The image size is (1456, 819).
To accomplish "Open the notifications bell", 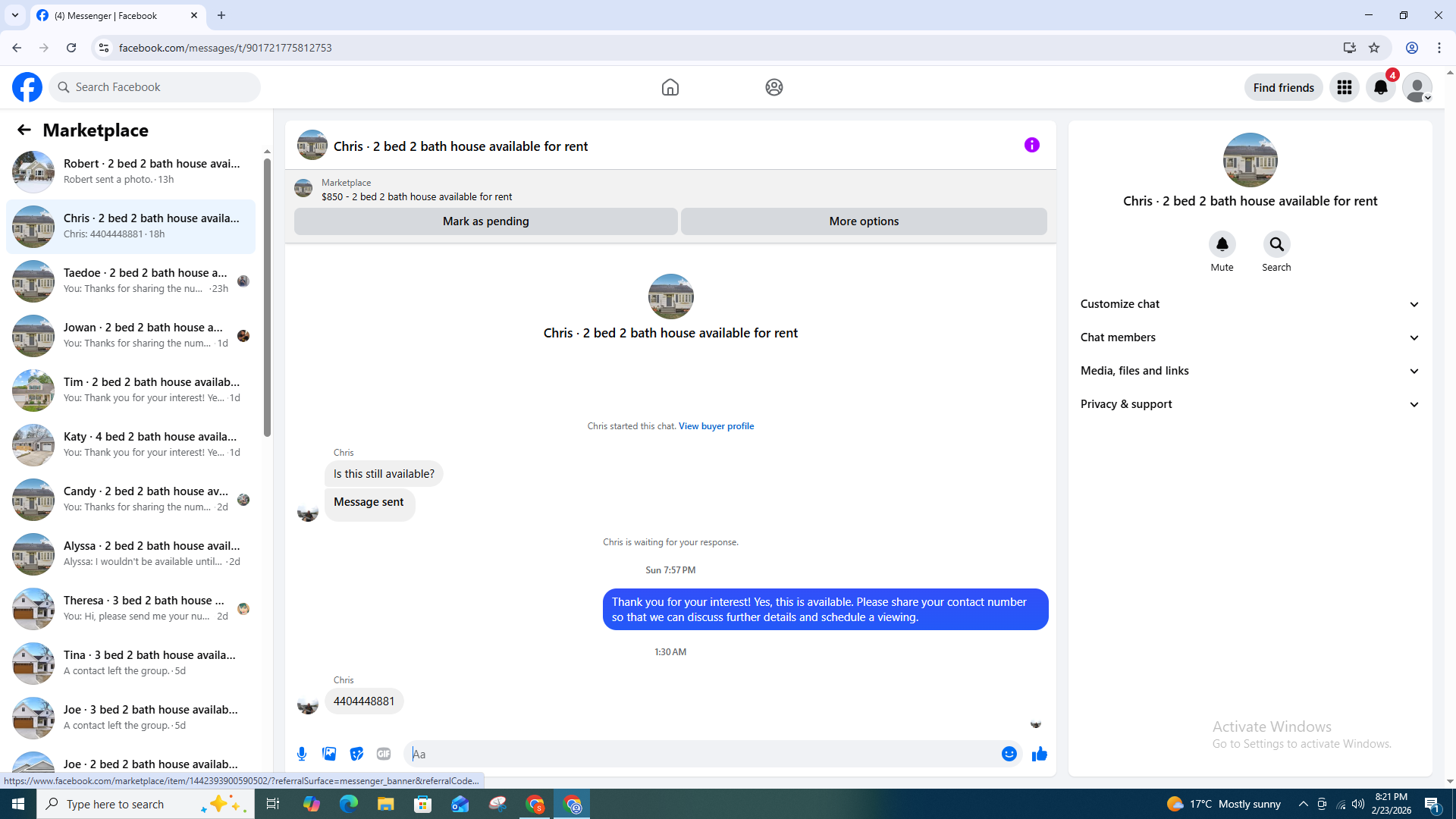I will point(1380,87).
